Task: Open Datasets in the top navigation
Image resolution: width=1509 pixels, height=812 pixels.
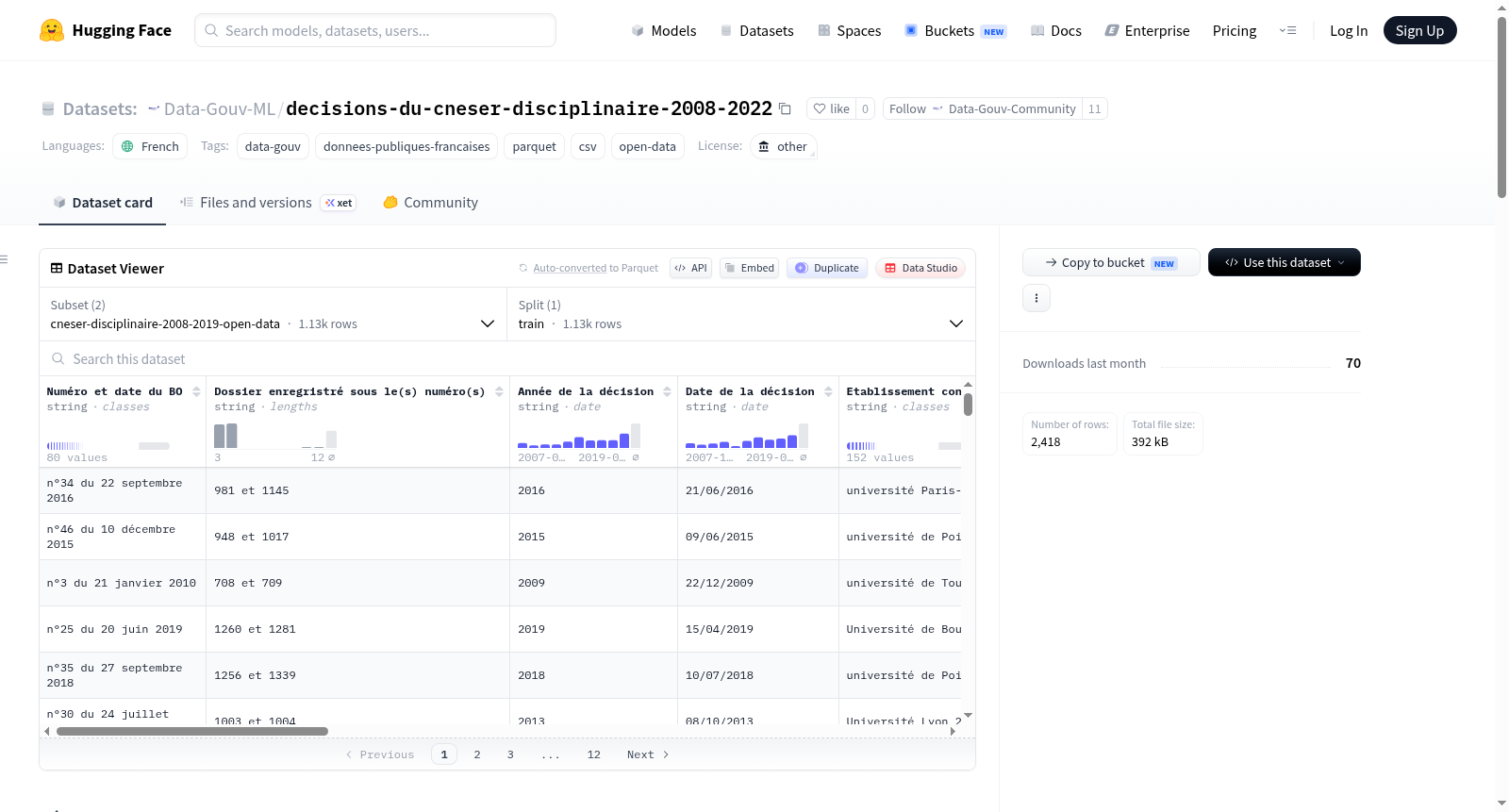Action: tap(756, 30)
